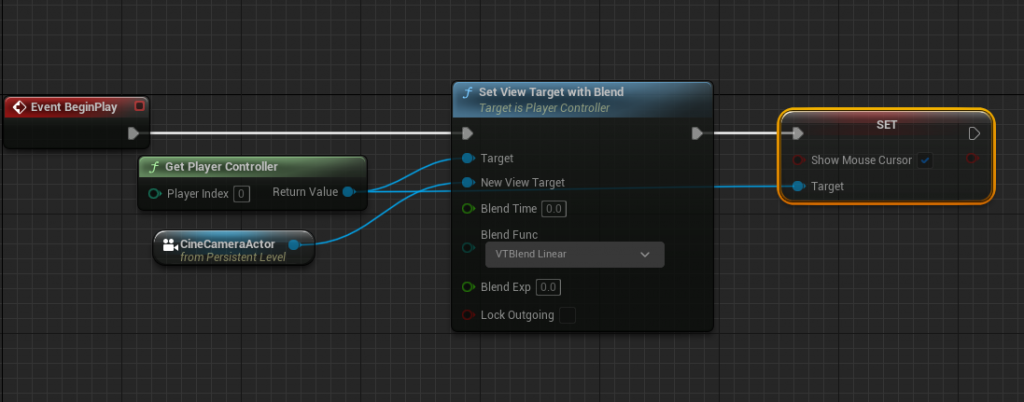Screen dimensions: 1024x402
Task: Click Event BeginPlay's execution output pin
Action: (x=134, y=133)
